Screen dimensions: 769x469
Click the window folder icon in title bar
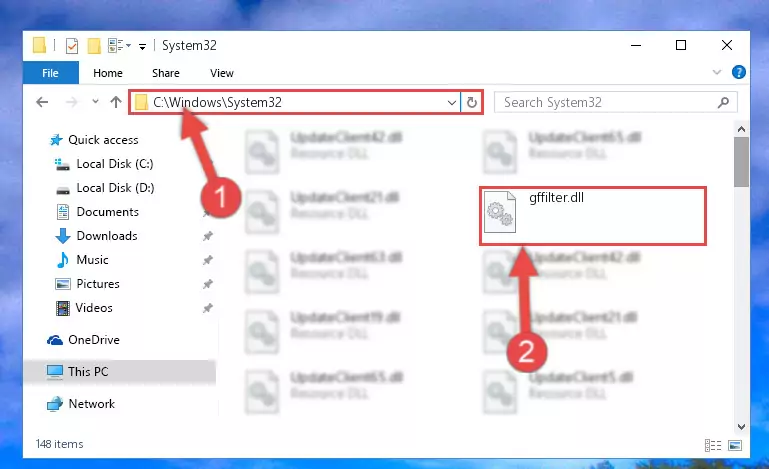click(39, 46)
